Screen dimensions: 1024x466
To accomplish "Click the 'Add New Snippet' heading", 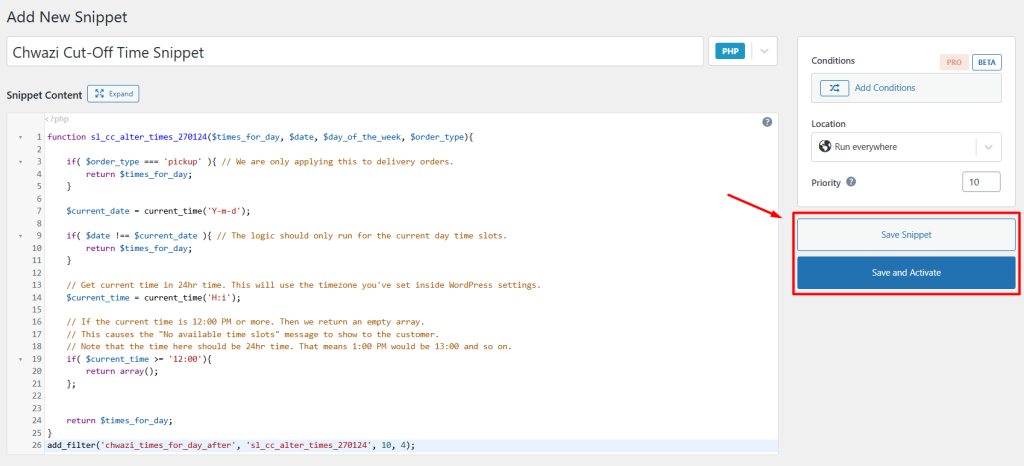I will 67,17.
